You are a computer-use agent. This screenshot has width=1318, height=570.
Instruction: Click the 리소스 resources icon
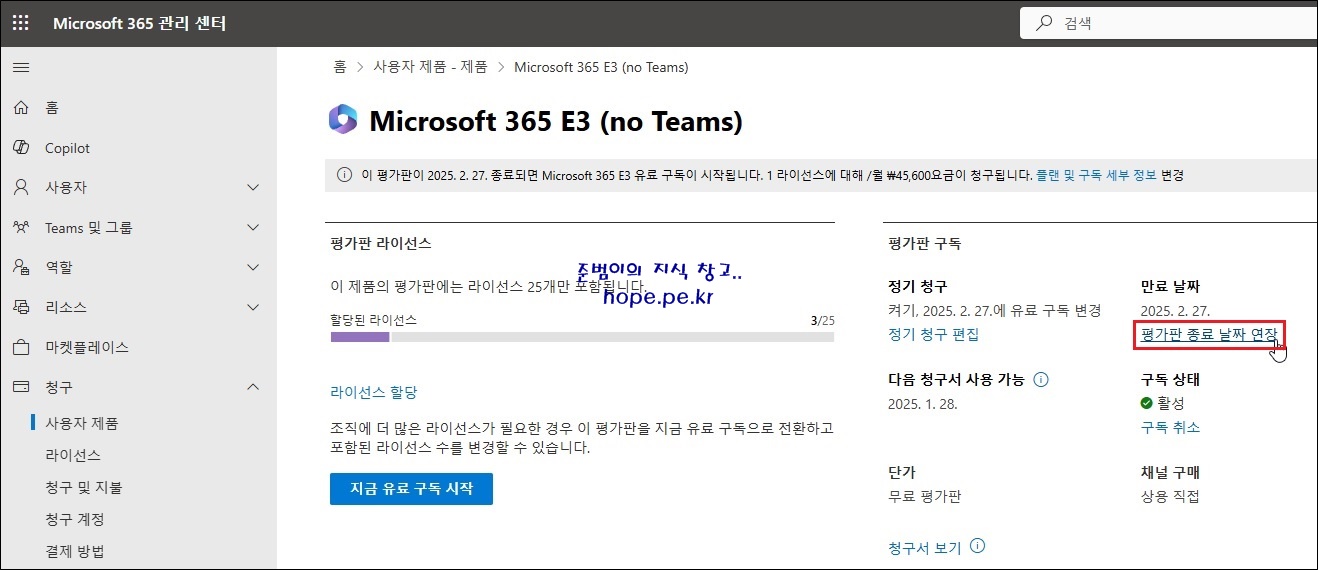(20, 307)
